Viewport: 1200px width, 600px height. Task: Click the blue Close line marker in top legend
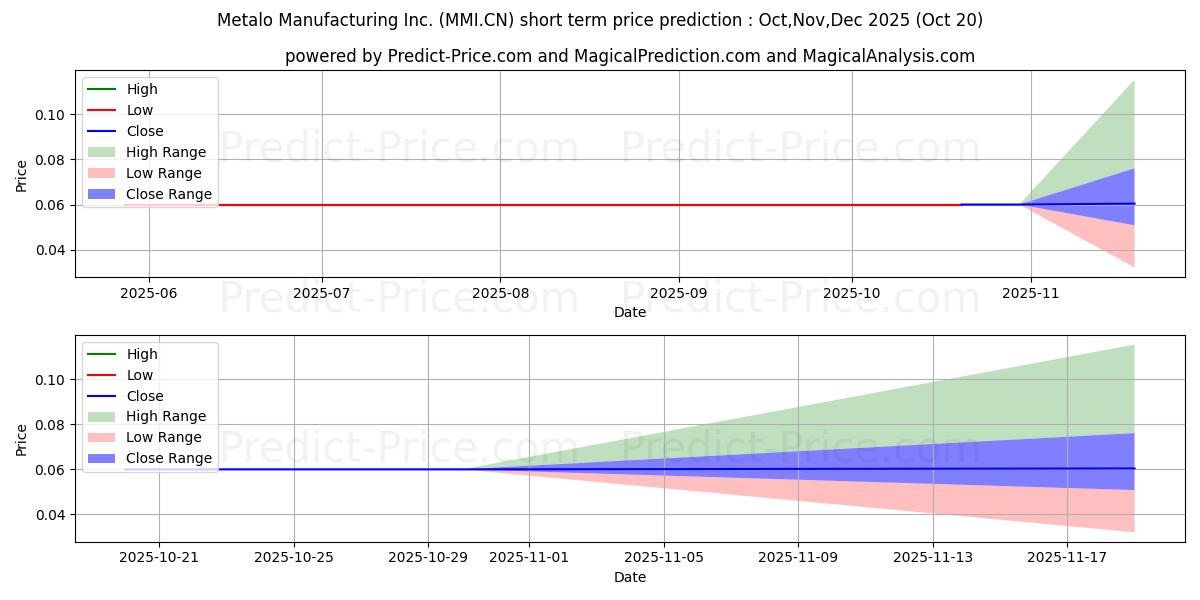click(102, 131)
